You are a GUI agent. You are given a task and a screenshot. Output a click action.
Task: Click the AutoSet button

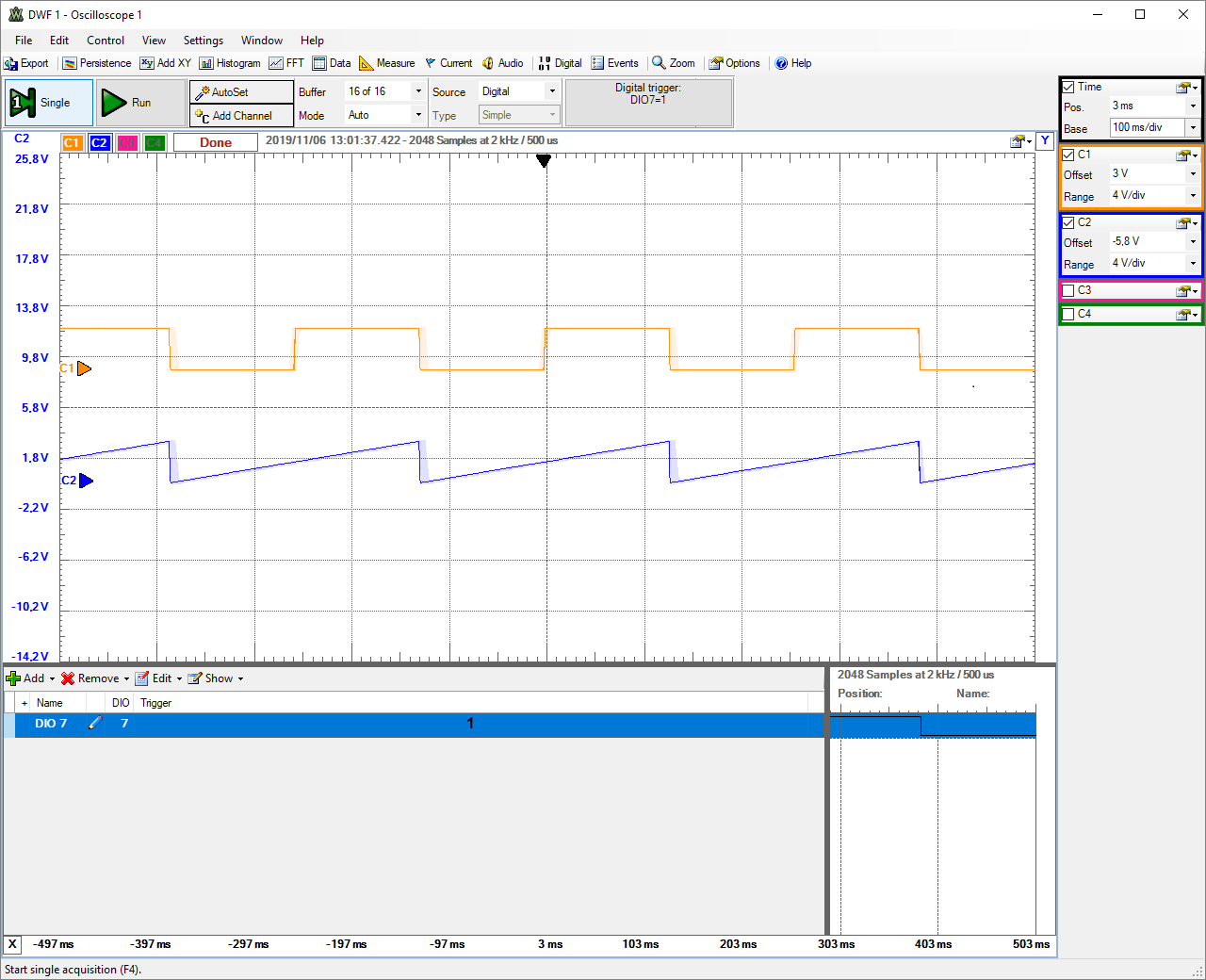click(241, 92)
